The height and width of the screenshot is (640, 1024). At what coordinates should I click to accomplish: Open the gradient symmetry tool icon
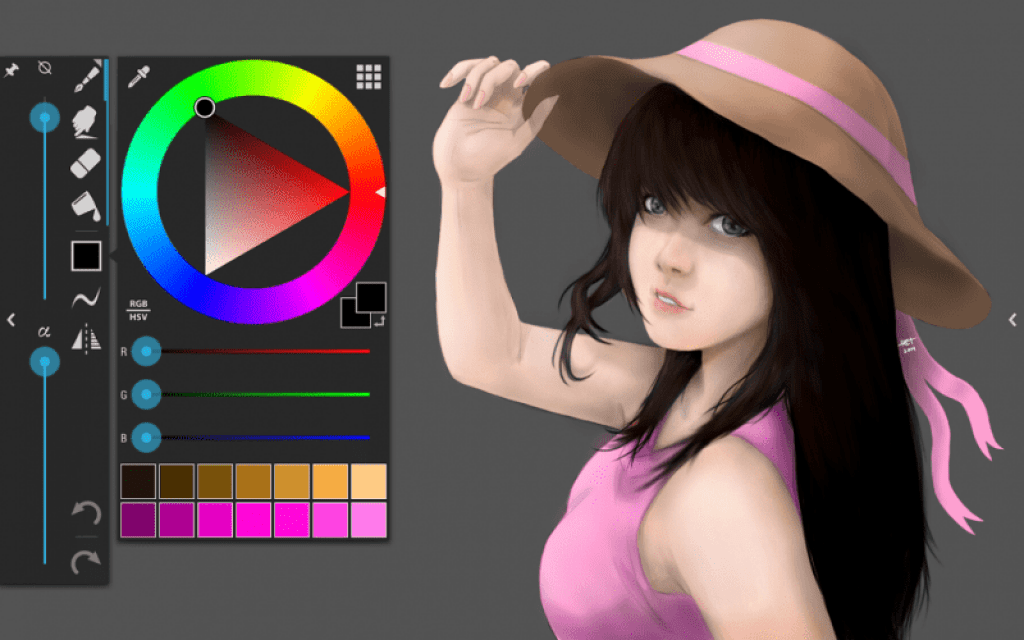coord(88,336)
